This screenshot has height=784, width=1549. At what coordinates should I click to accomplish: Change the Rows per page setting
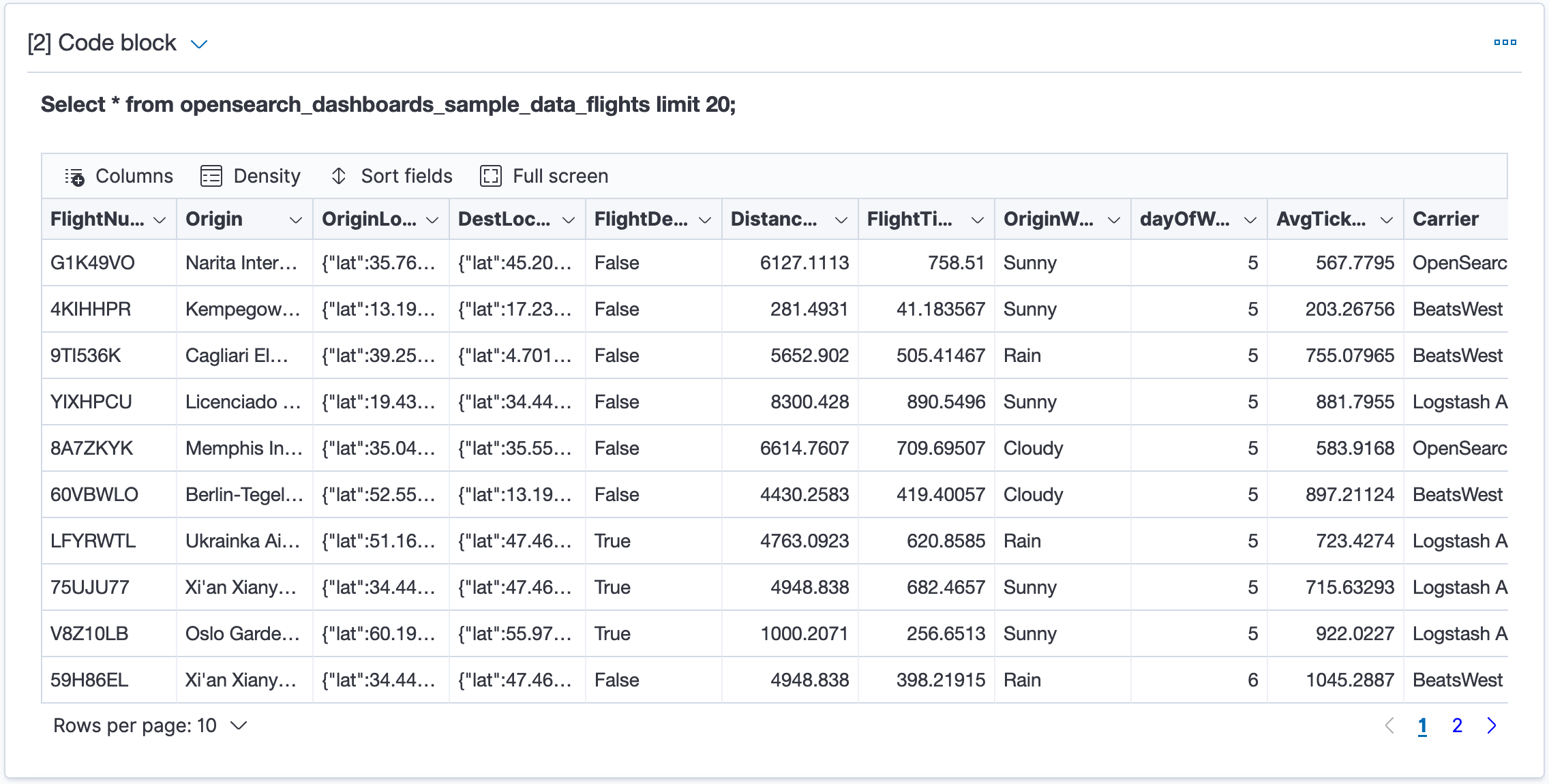[x=150, y=725]
